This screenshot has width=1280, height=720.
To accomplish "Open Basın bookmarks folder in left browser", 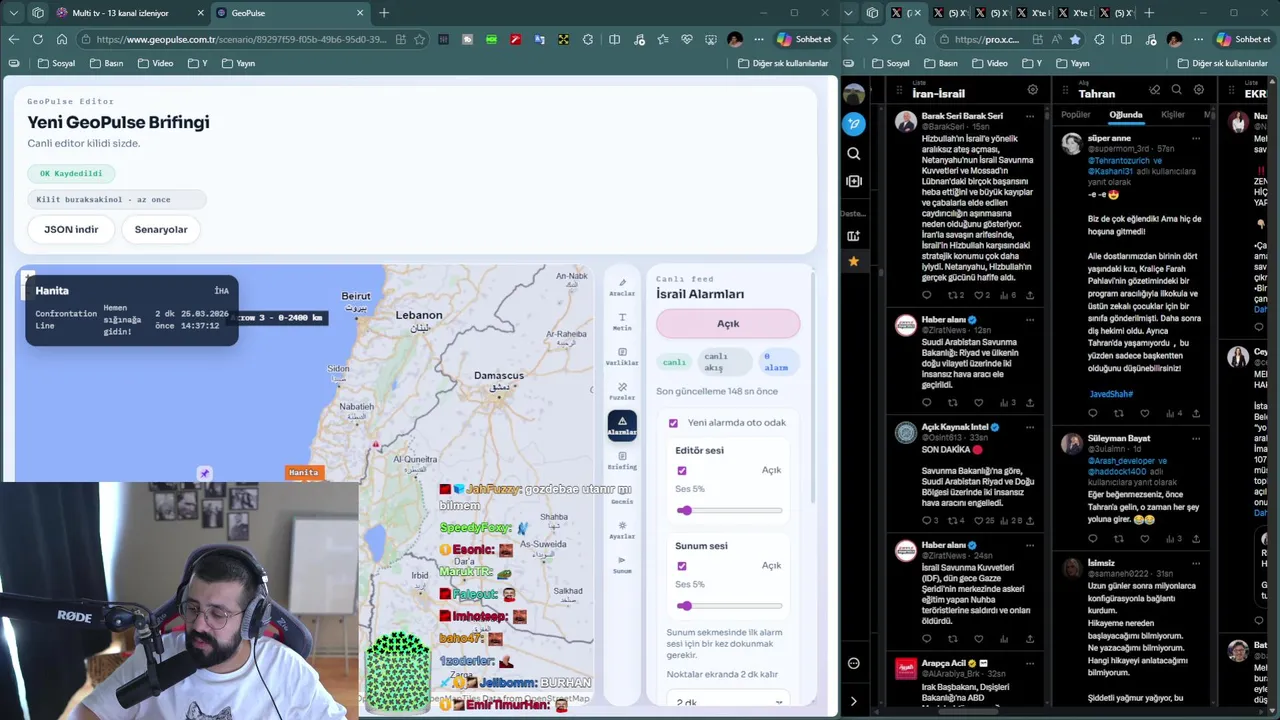I will [x=106, y=63].
